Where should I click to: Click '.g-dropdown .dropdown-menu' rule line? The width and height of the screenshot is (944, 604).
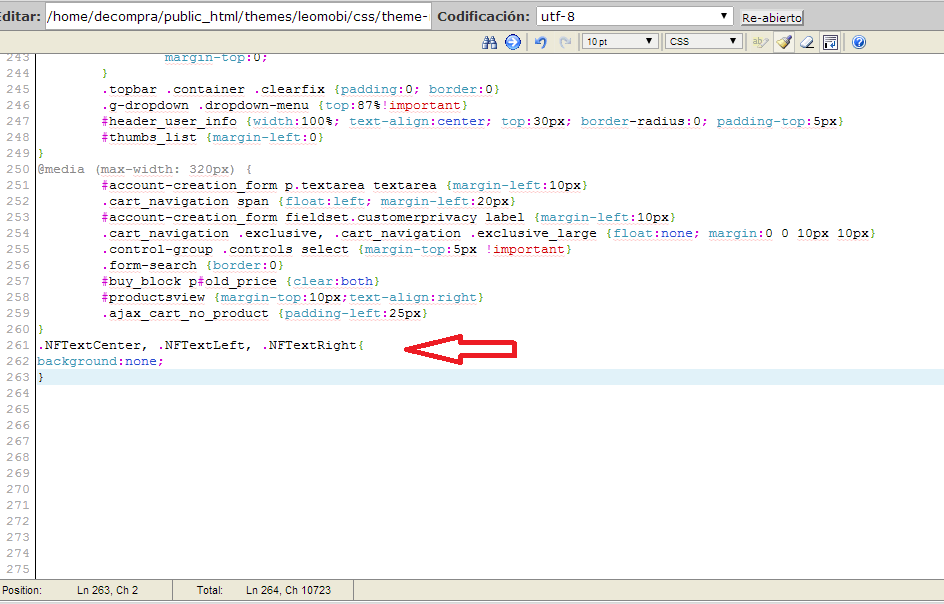point(285,105)
